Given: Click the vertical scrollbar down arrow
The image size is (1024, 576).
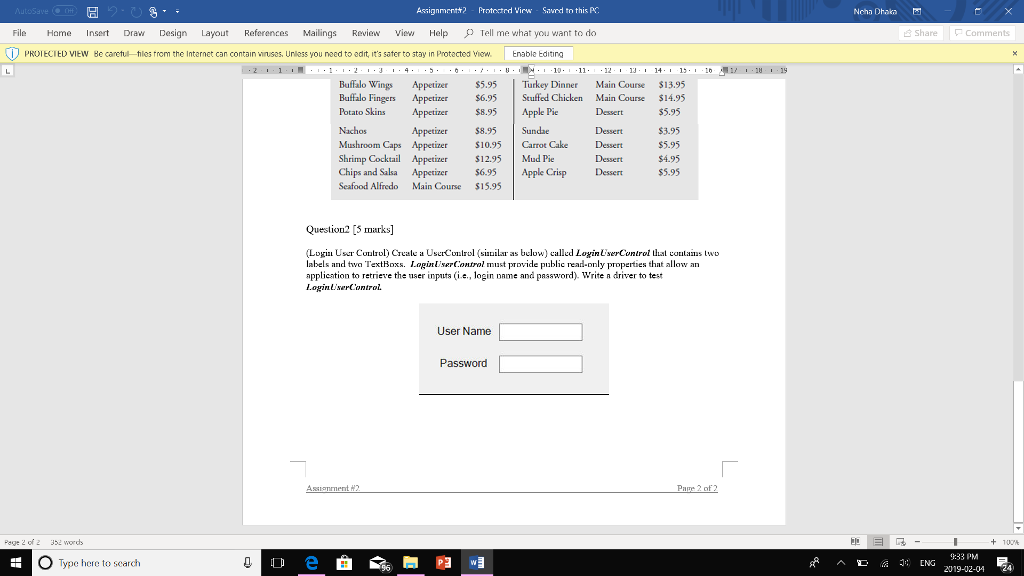Looking at the screenshot, I should coord(1018,528).
